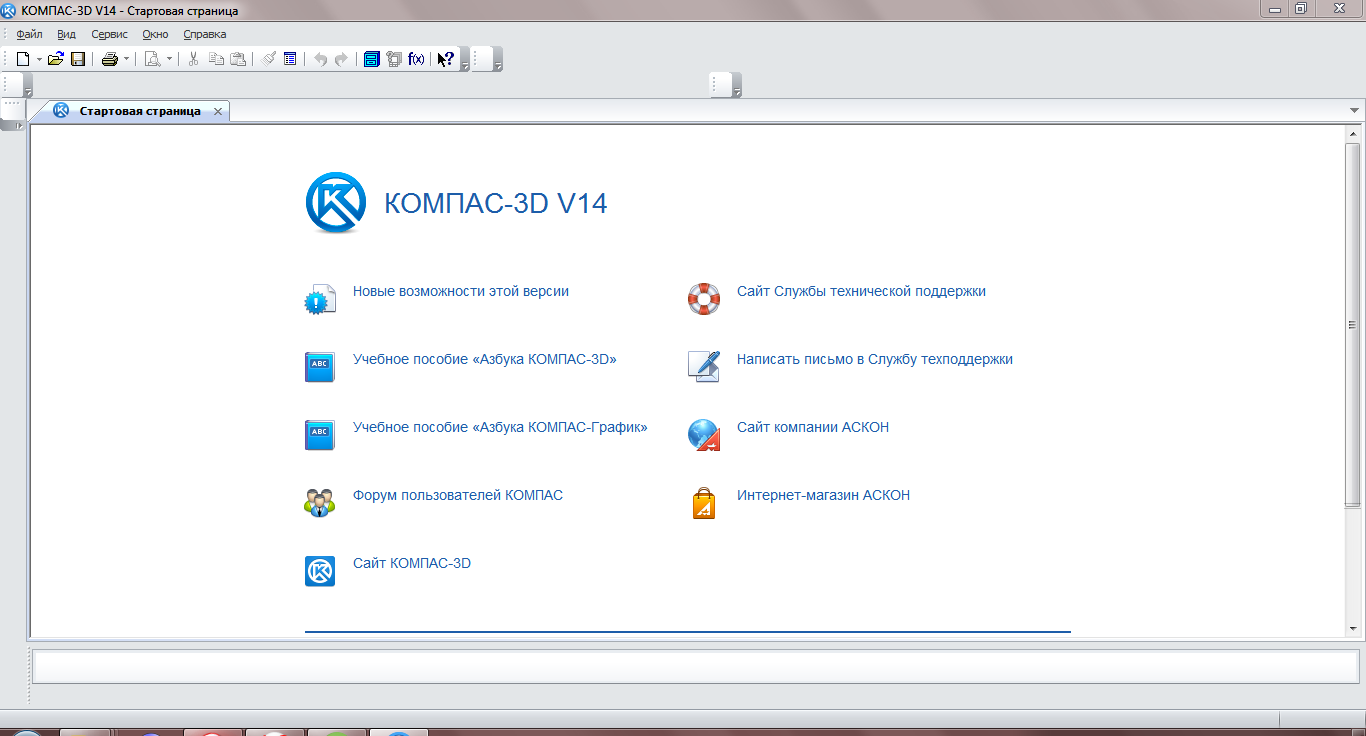
Task: Click the lifebuoy technical support icon
Action: click(703, 298)
